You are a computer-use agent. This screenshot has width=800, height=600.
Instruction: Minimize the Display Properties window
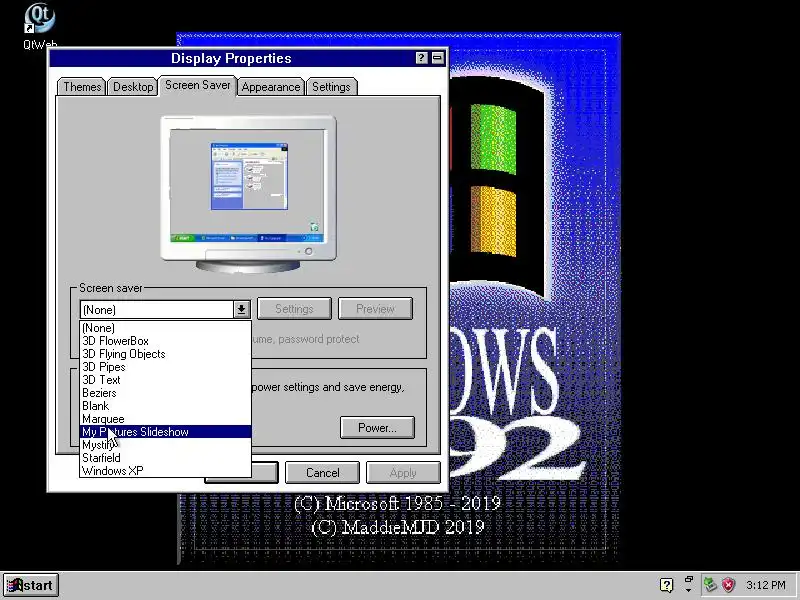438,58
